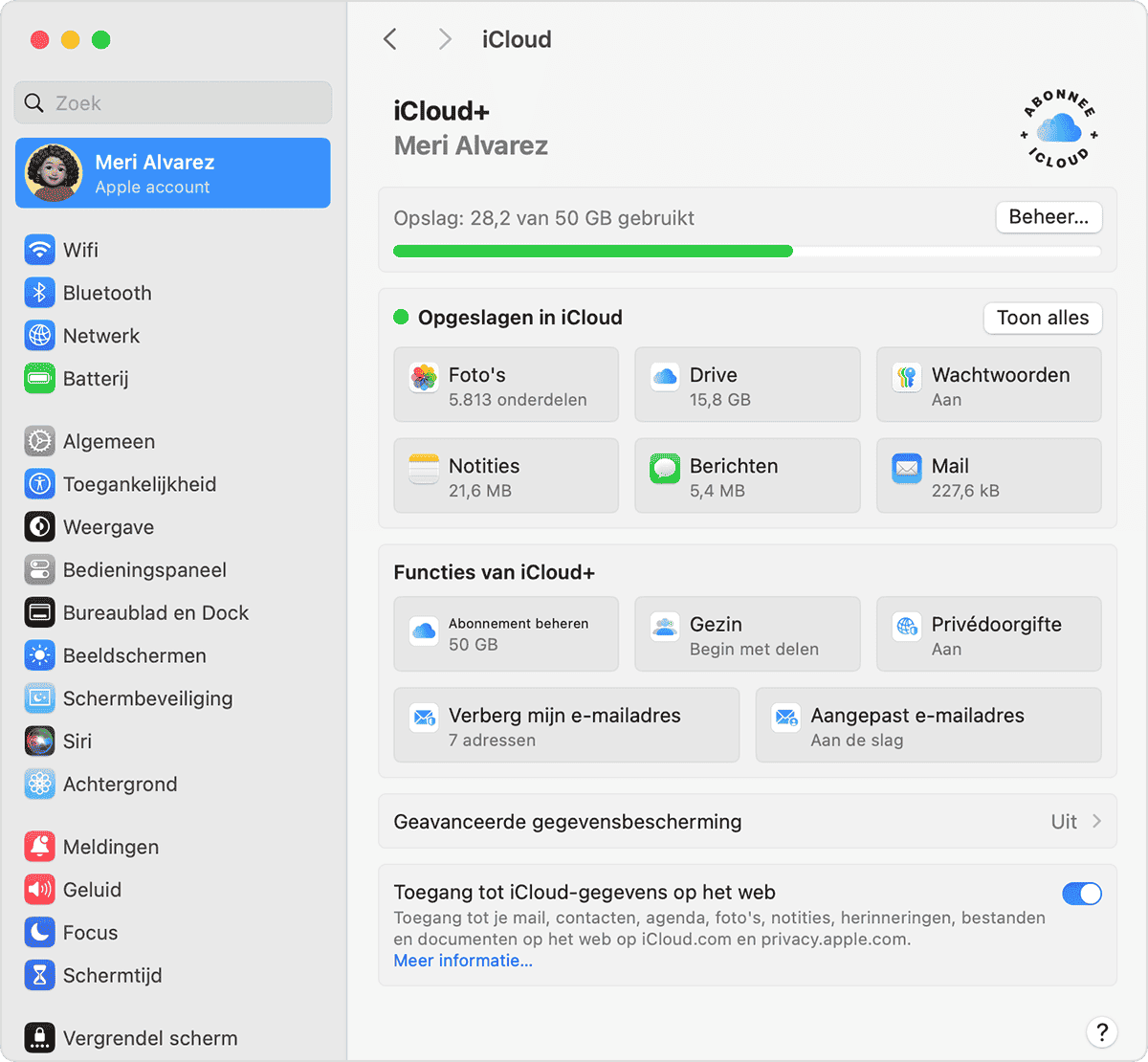Select Bureaublad en Dock
Screen dimensions: 1148x1062
137,613
